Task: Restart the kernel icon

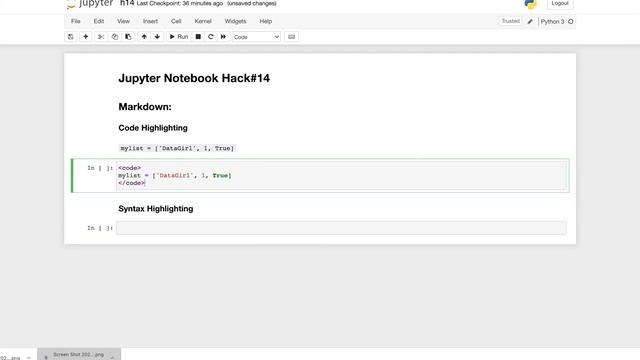Action: tap(211, 37)
